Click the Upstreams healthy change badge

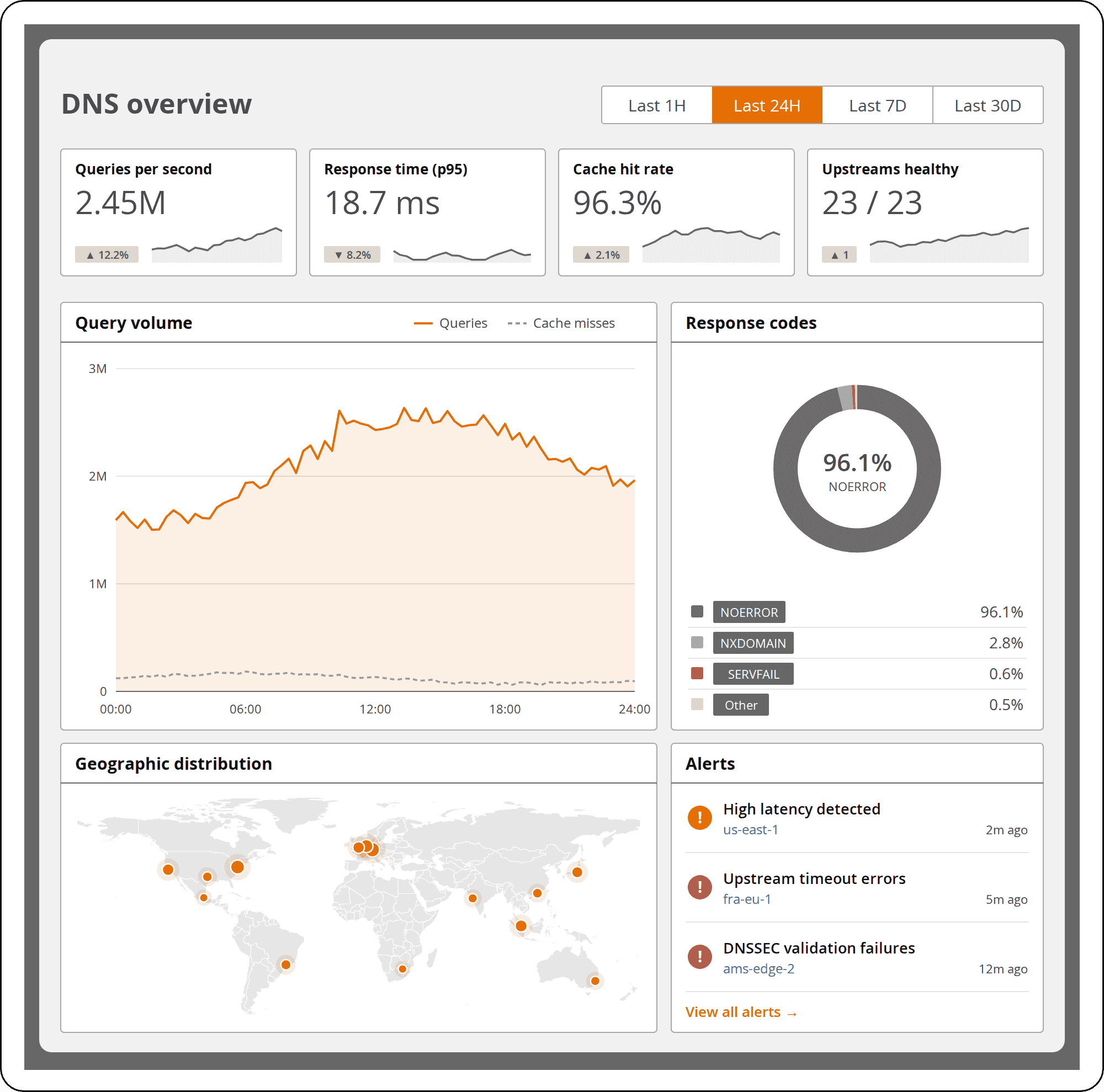[x=839, y=255]
